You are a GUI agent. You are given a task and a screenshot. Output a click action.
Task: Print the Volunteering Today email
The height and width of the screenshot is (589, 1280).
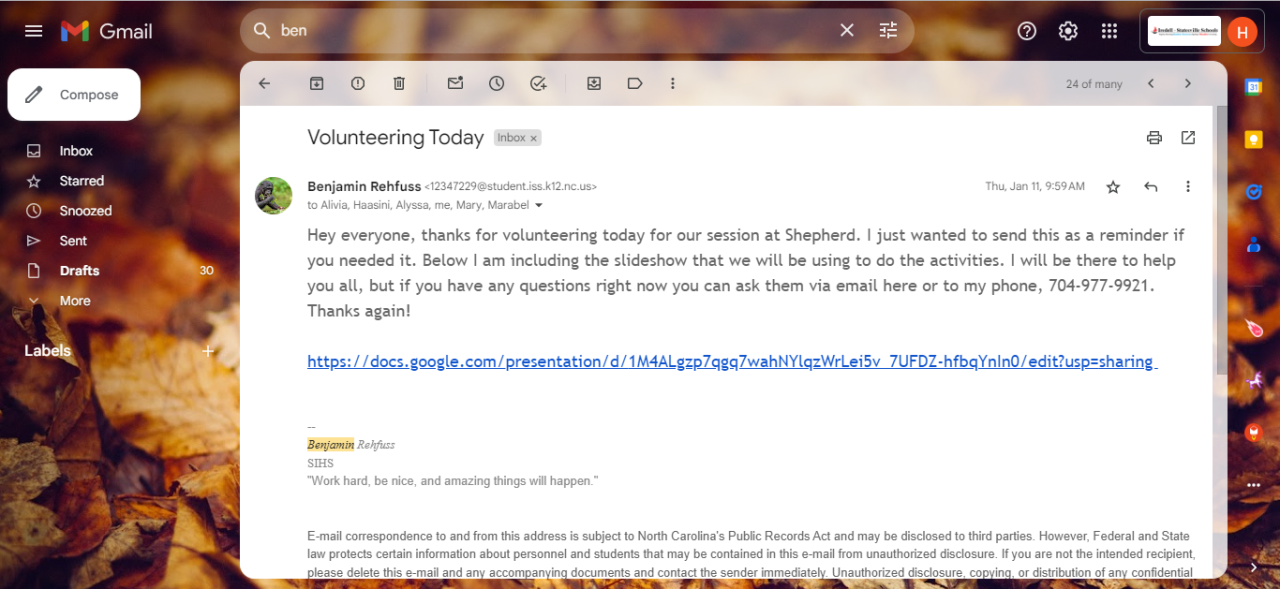pos(1154,138)
